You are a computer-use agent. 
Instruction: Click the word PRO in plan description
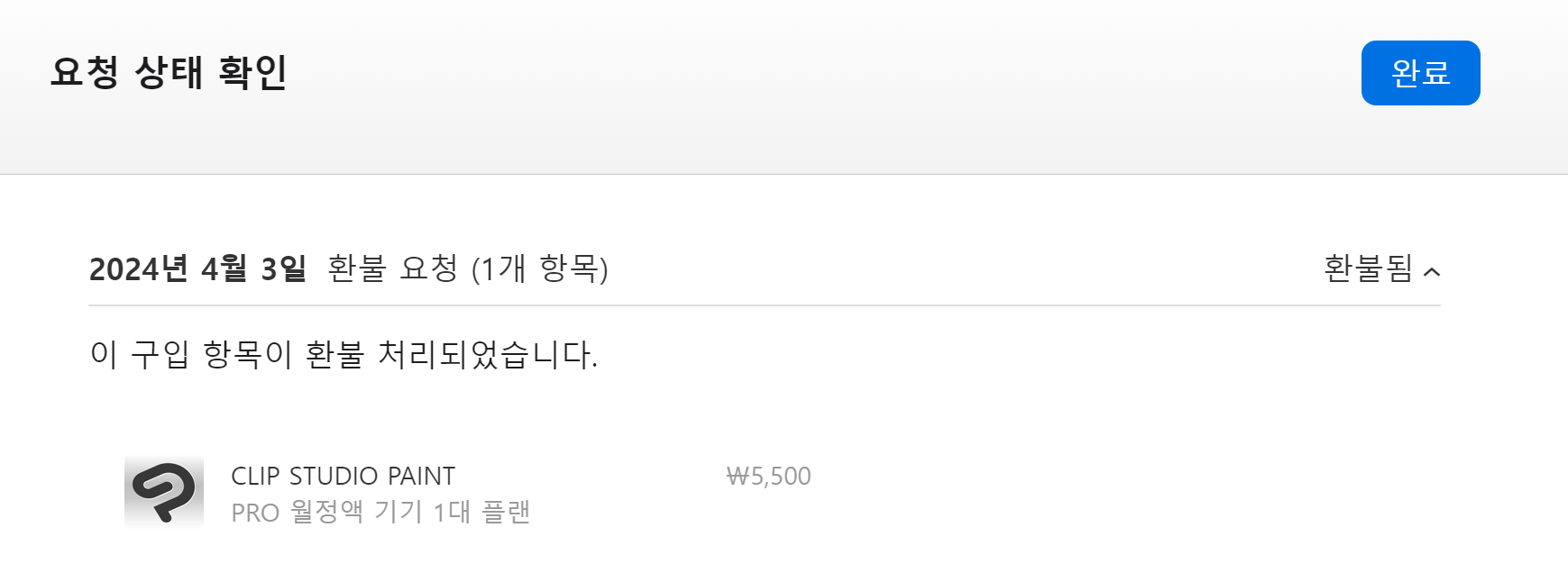(x=255, y=514)
